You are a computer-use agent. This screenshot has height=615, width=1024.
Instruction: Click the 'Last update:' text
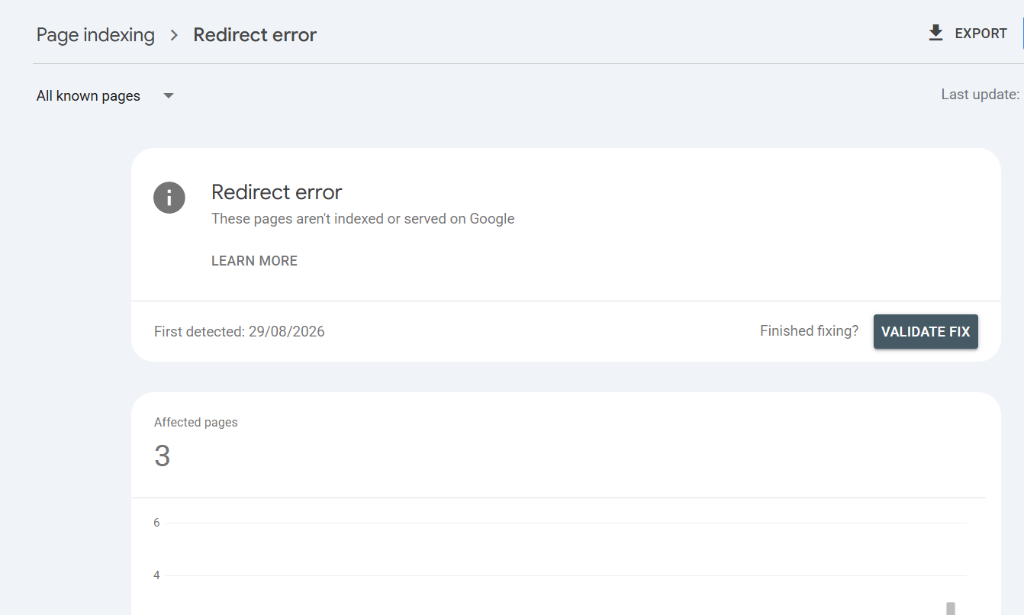point(980,95)
